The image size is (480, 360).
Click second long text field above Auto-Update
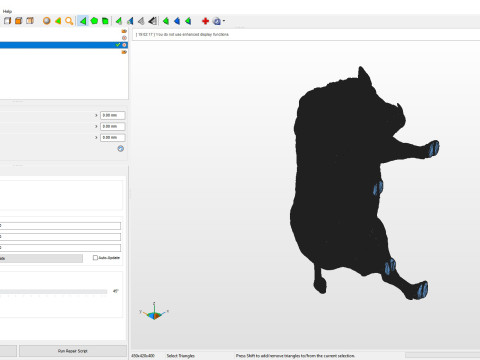tap(60, 237)
